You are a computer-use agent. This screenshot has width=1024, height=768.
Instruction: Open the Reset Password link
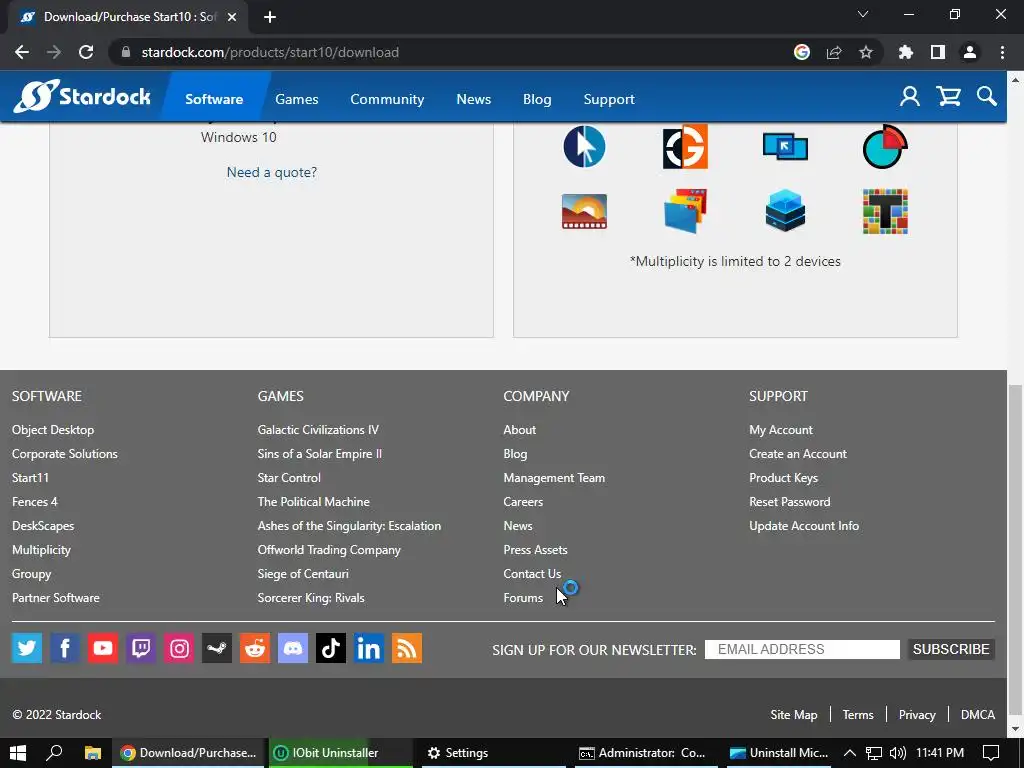click(790, 502)
